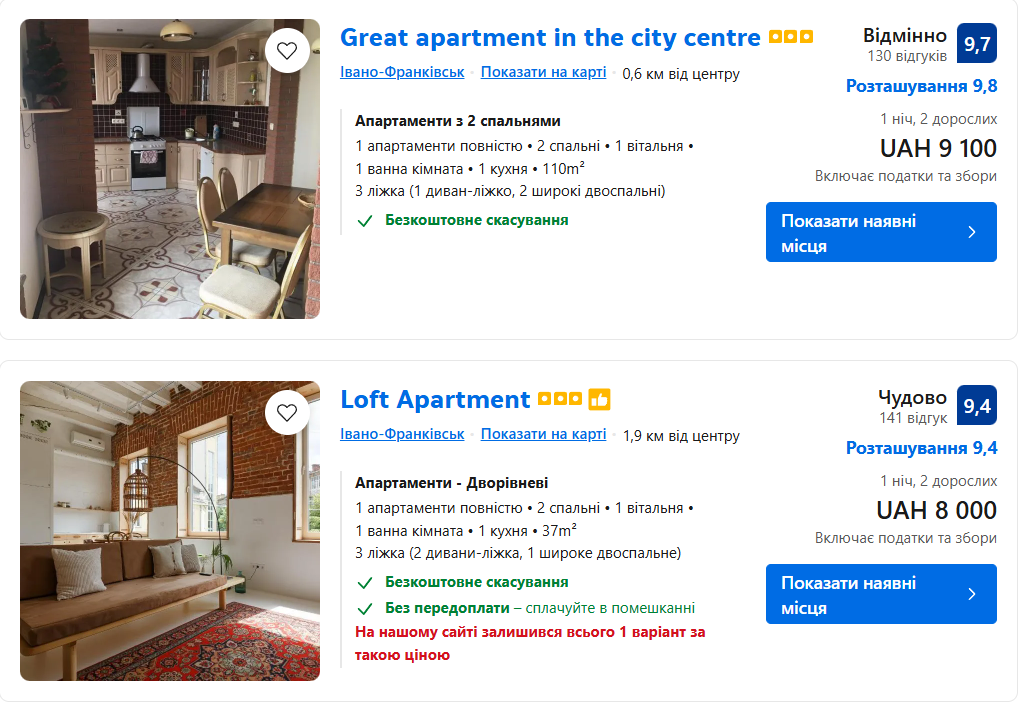This screenshot has height=705, width=1020.
Task: Open Great apartment in the city centre listing
Action: pos(550,38)
